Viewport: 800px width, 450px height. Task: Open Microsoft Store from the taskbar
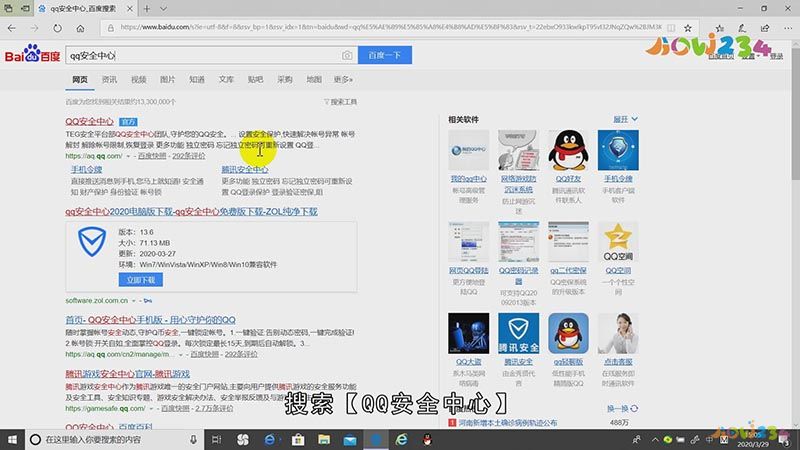298,439
